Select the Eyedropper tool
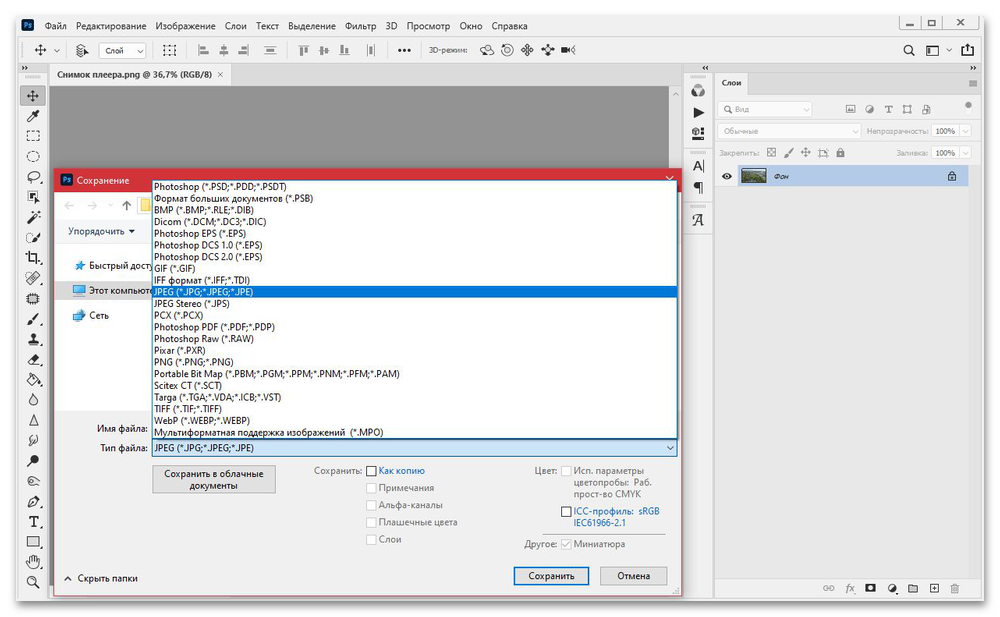The image size is (1000, 617). (x=33, y=115)
